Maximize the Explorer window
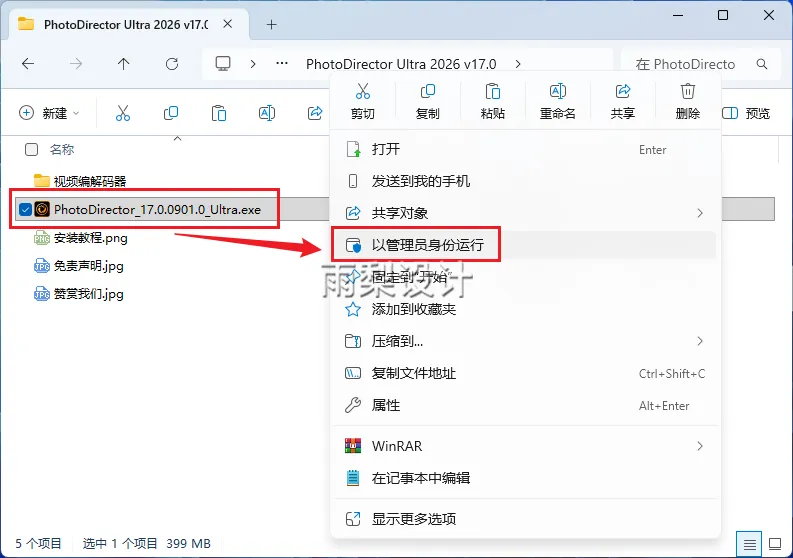Screen dimensions: 793x558 click(723, 15)
